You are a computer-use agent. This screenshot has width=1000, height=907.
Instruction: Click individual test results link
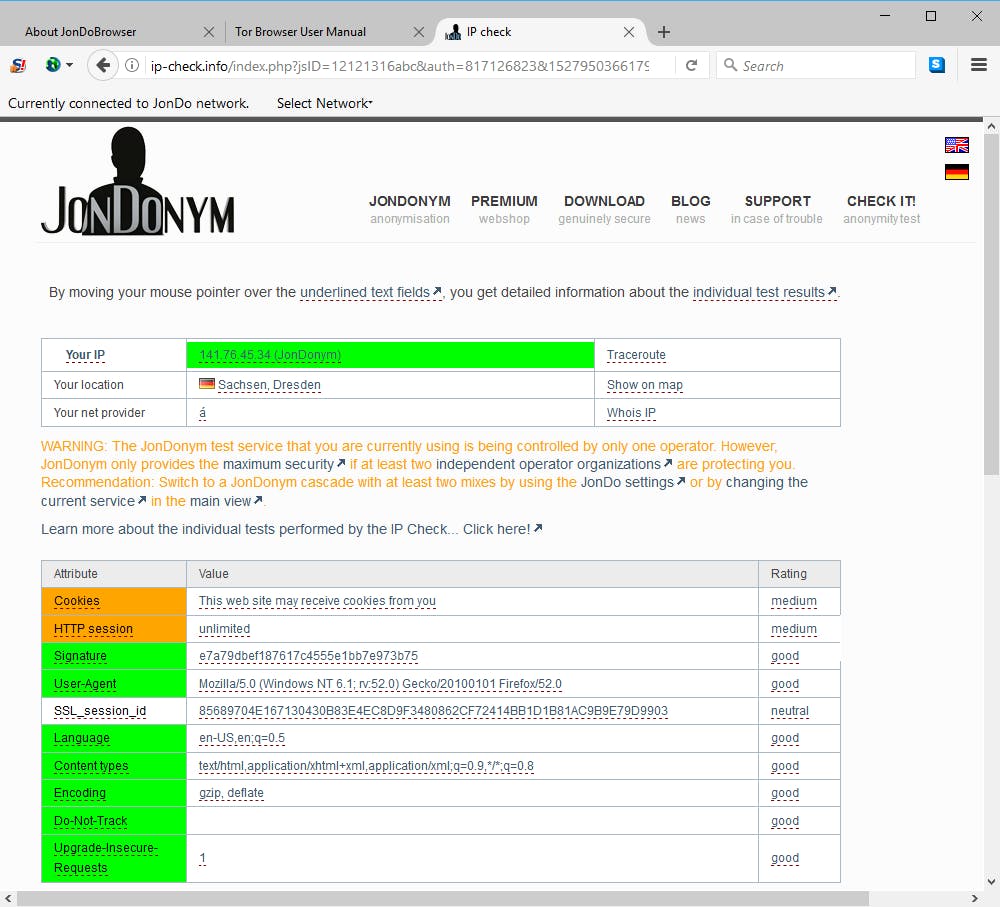(765, 292)
